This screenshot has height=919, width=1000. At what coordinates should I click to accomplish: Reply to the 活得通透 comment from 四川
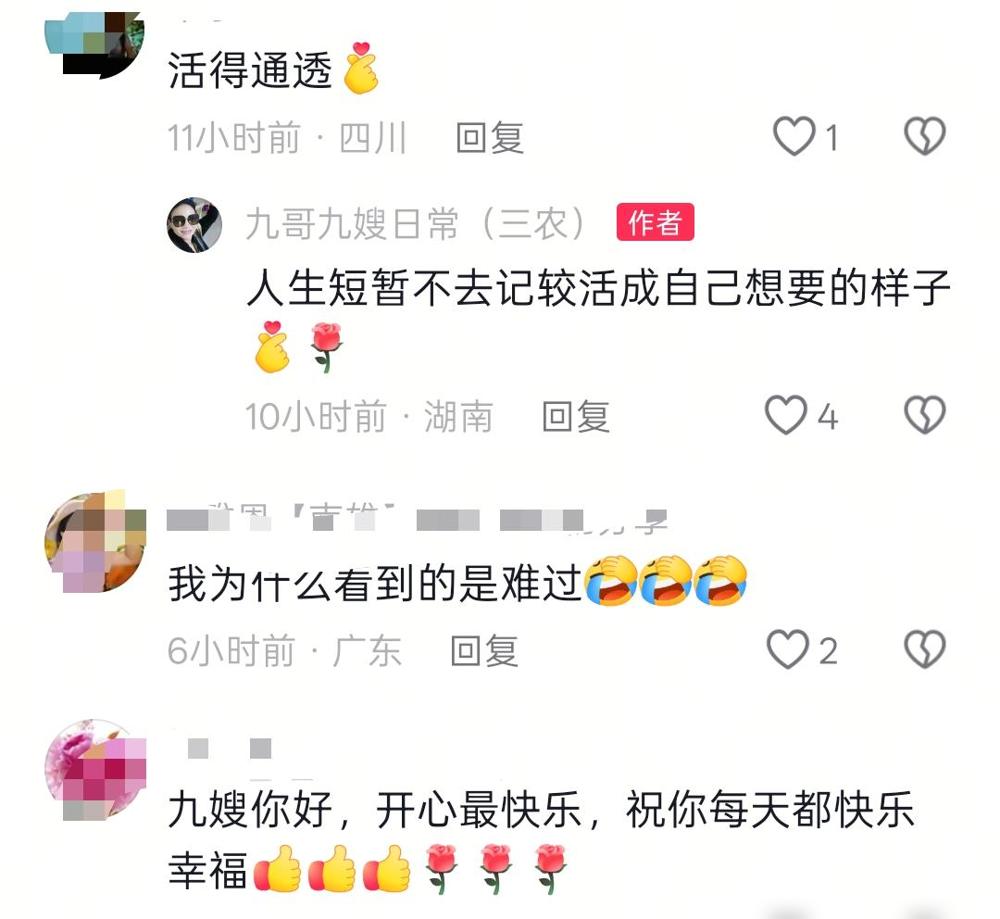pyautogui.click(x=490, y=138)
